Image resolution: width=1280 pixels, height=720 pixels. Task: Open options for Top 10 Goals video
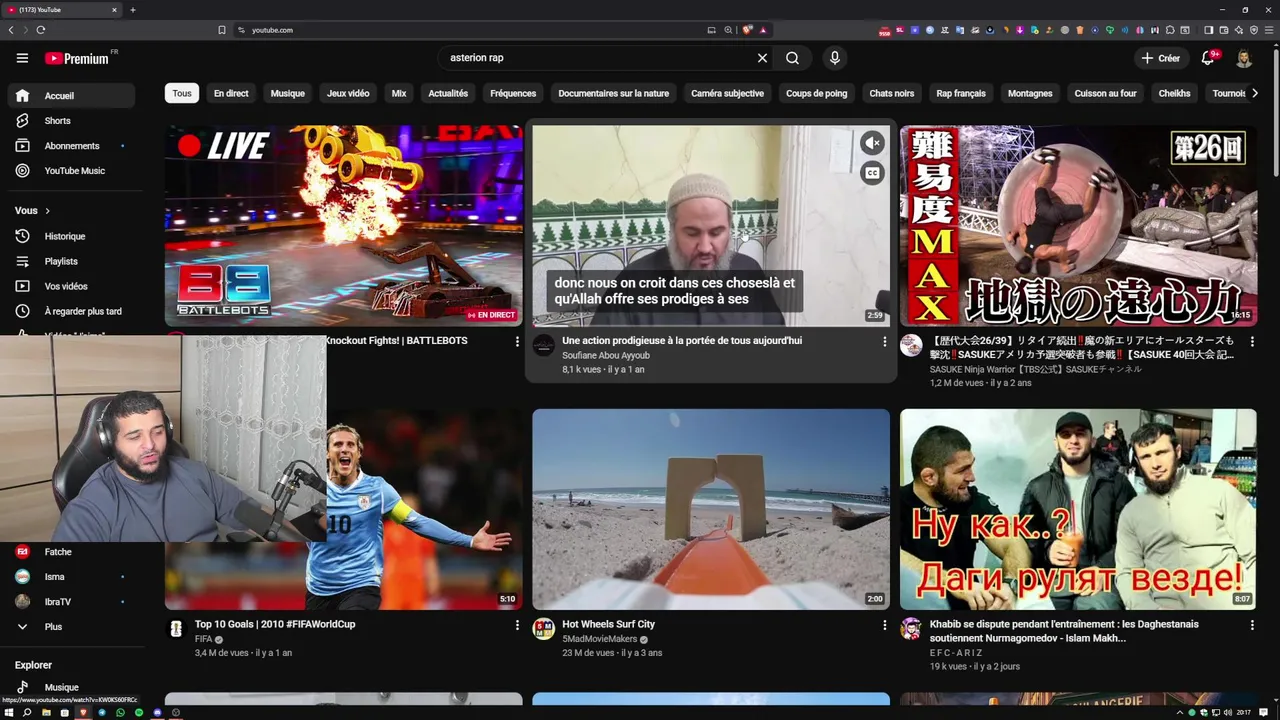tap(517, 625)
